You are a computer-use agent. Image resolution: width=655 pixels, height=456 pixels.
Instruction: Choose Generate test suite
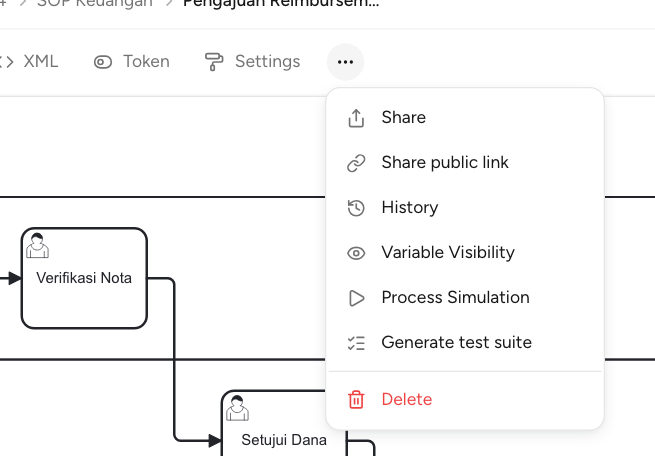[x=465, y=343]
